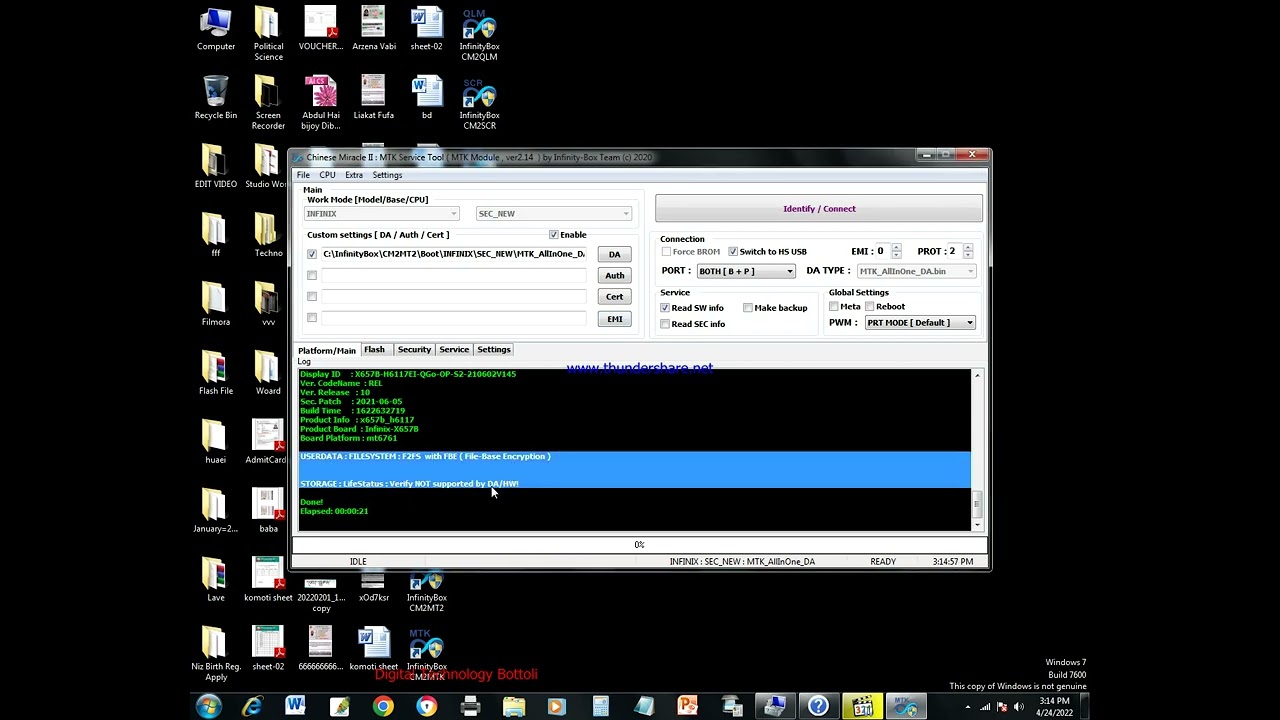The height and width of the screenshot is (720, 1280).
Task: Open the SEC_NEW CPU dropdown
Action: 554,214
